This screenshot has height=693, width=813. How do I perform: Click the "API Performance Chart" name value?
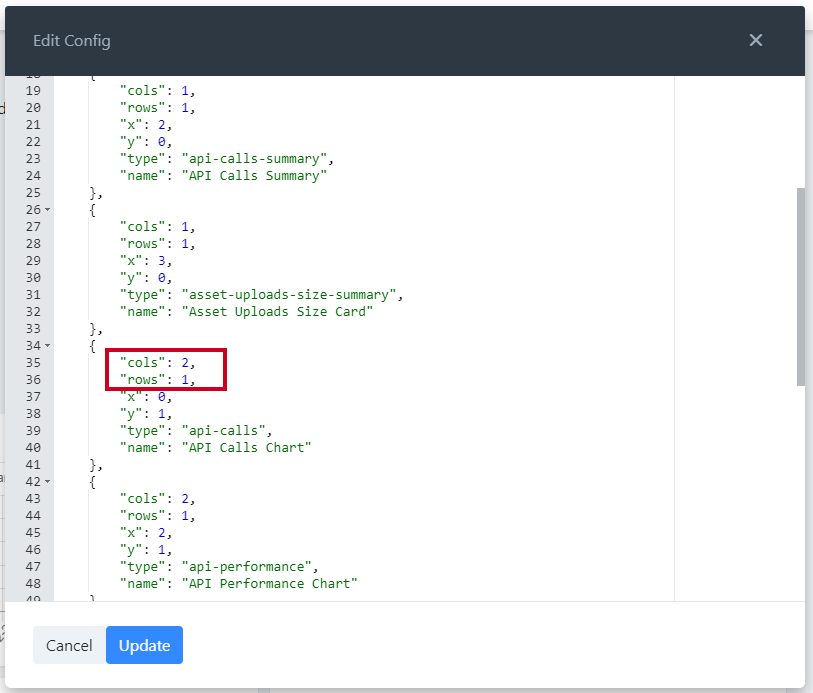[x=269, y=584]
